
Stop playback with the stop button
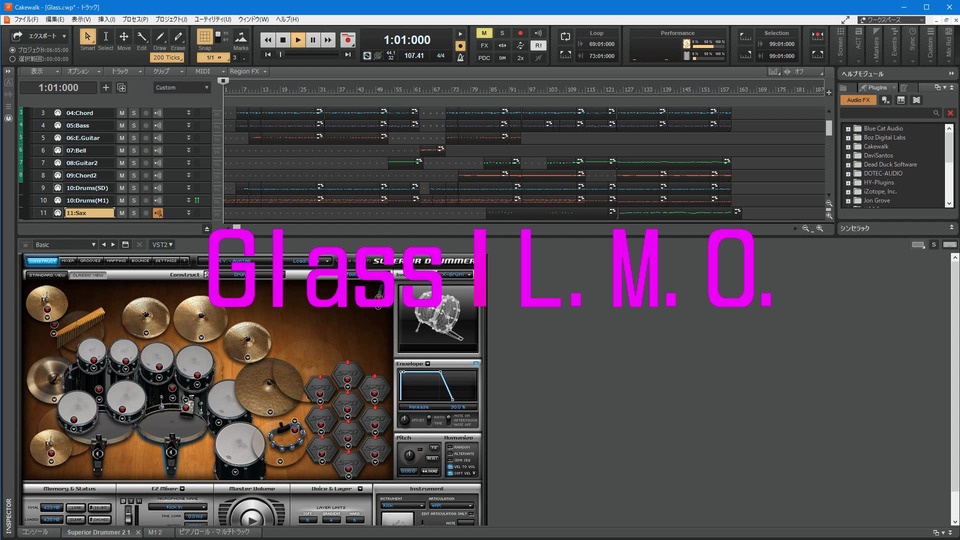(283, 40)
